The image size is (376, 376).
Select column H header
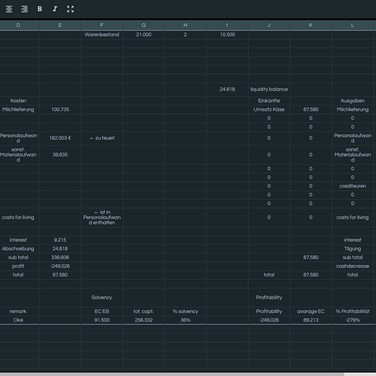(185, 25)
